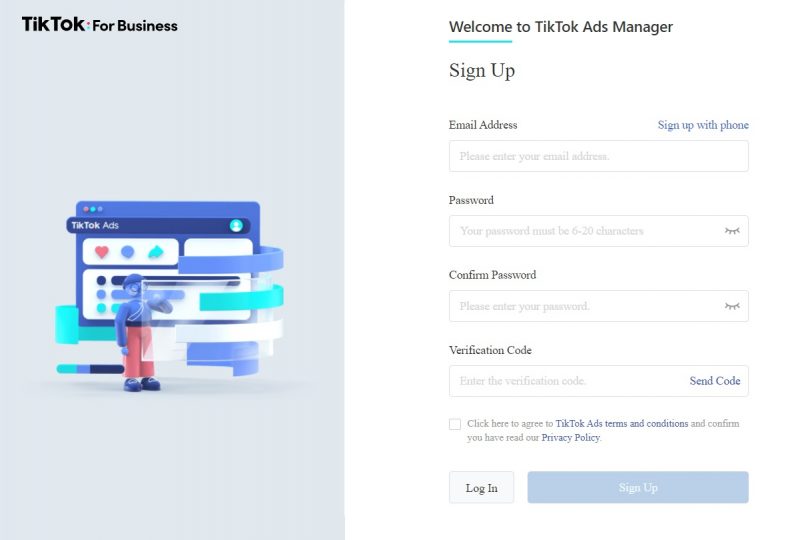The width and height of the screenshot is (800, 540).
Task: Click the blue circle icon beside the heart
Action: pyautogui.click(x=128, y=252)
